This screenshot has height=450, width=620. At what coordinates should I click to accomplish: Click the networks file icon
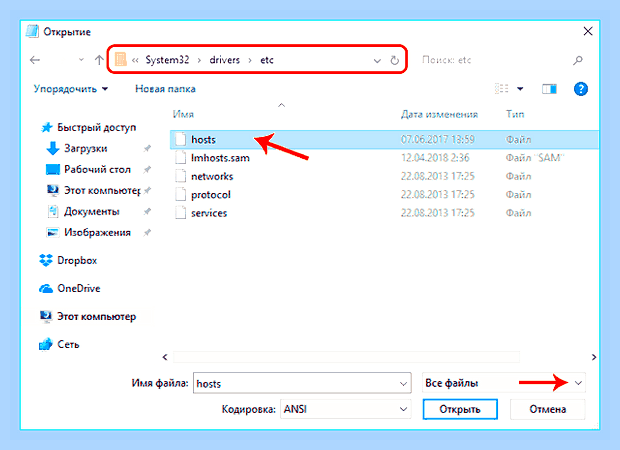click(180, 176)
